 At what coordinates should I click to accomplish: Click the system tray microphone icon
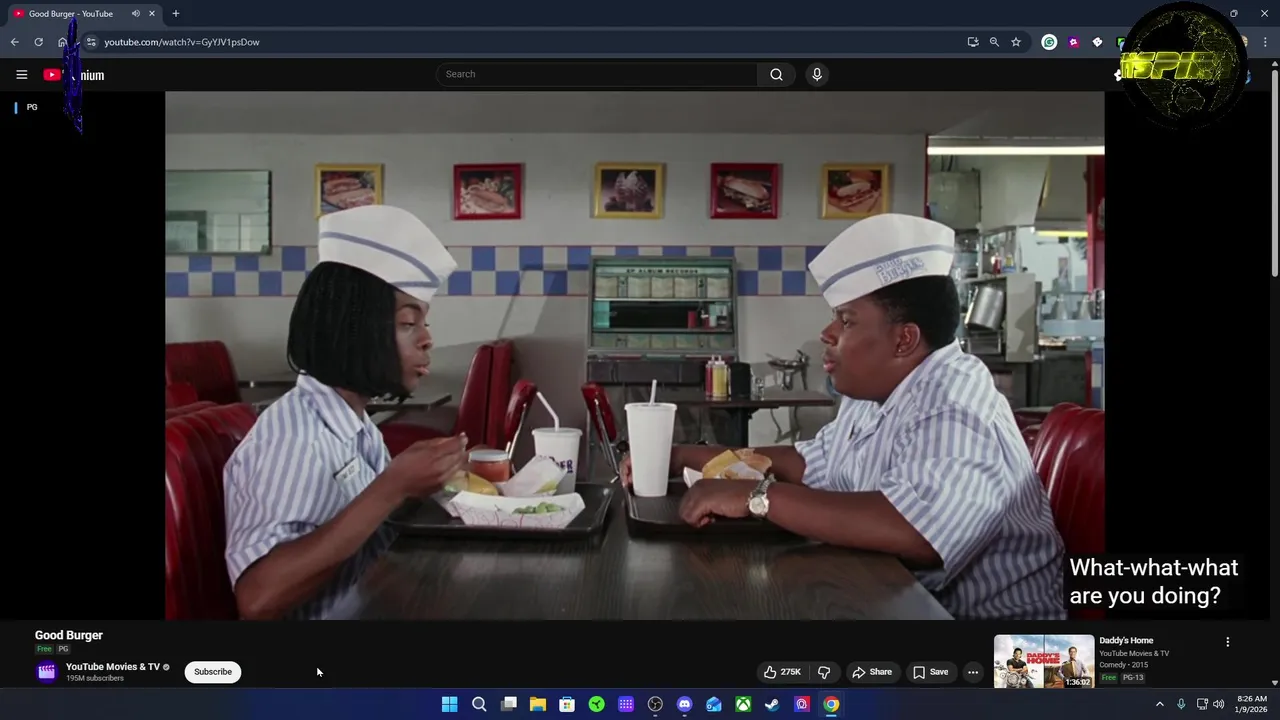(1181, 704)
